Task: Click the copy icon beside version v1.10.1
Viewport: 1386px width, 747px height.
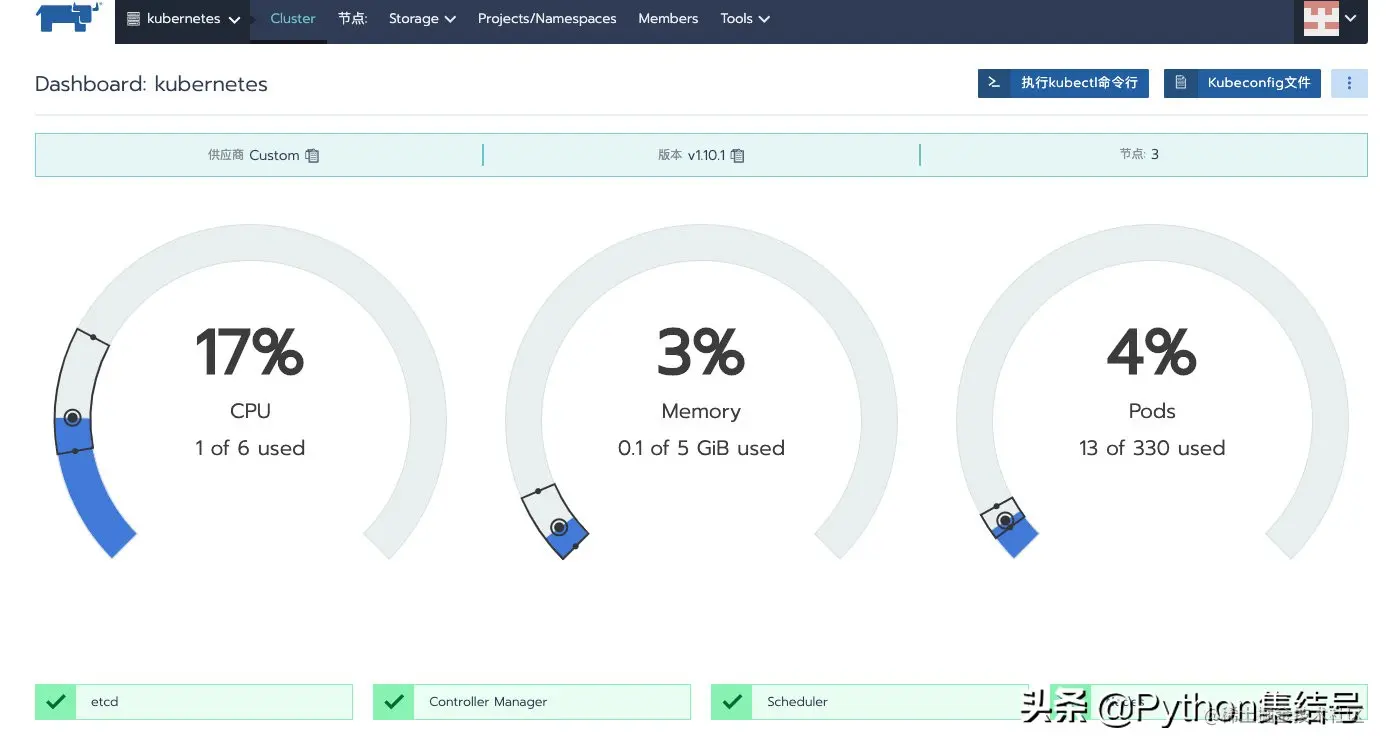Action: tap(737, 155)
